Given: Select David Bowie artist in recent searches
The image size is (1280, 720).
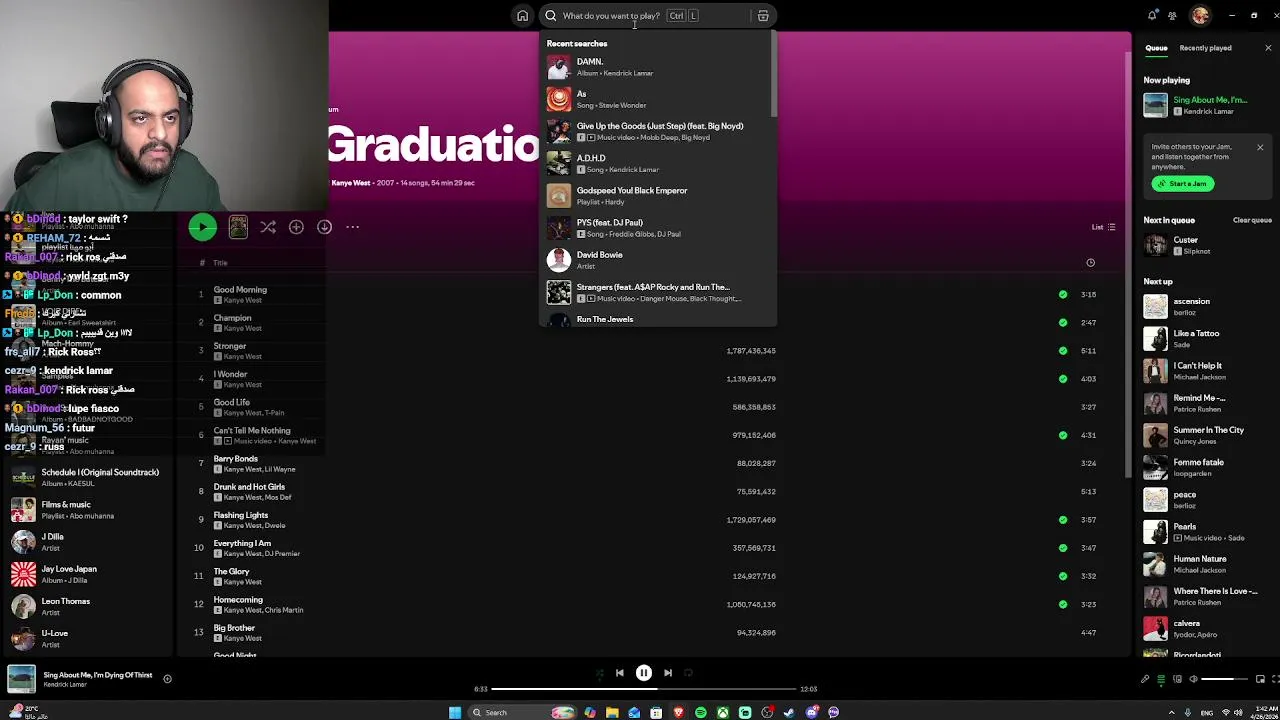Looking at the screenshot, I should (656, 260).
